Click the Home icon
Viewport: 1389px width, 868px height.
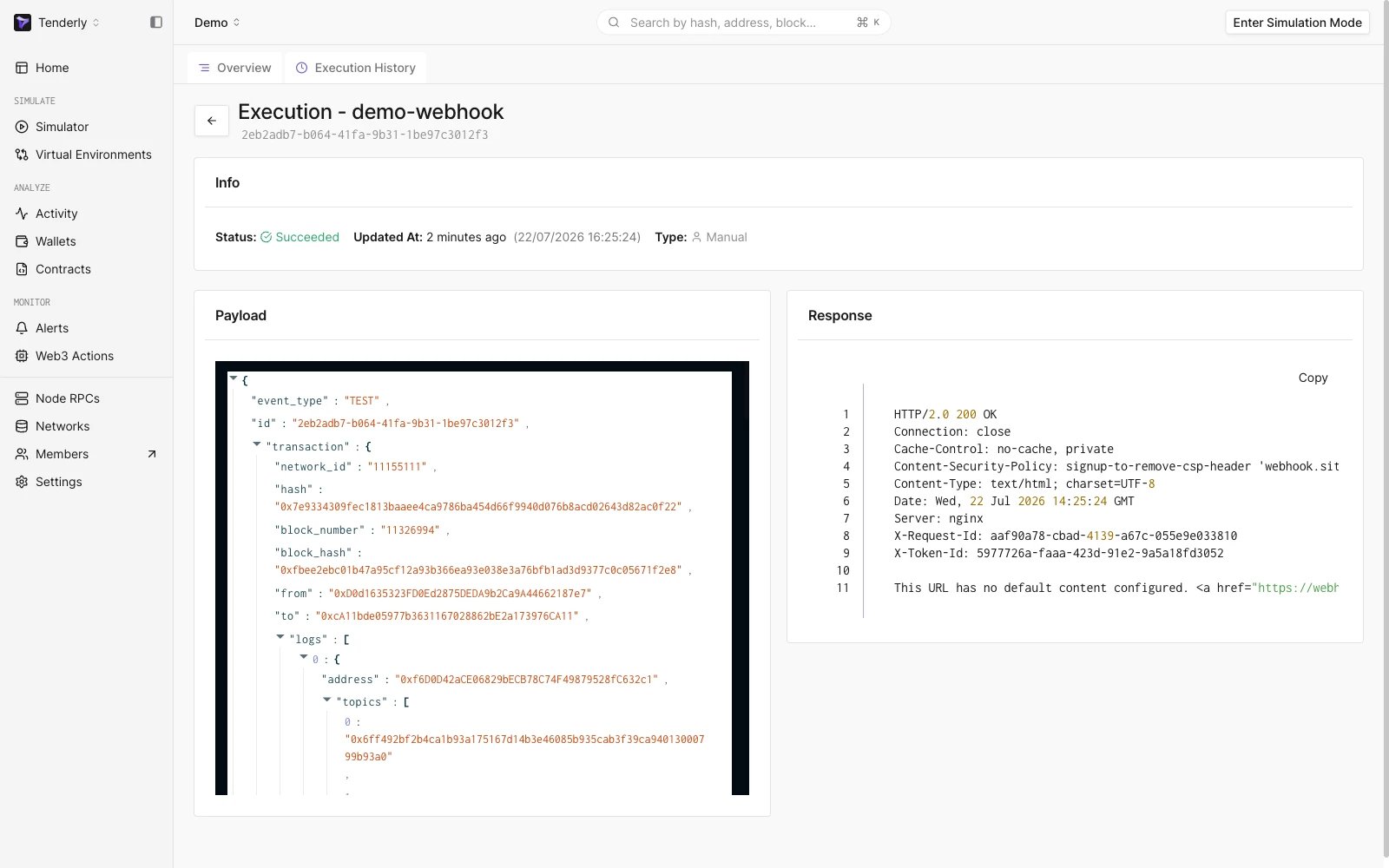coord(22,68)
